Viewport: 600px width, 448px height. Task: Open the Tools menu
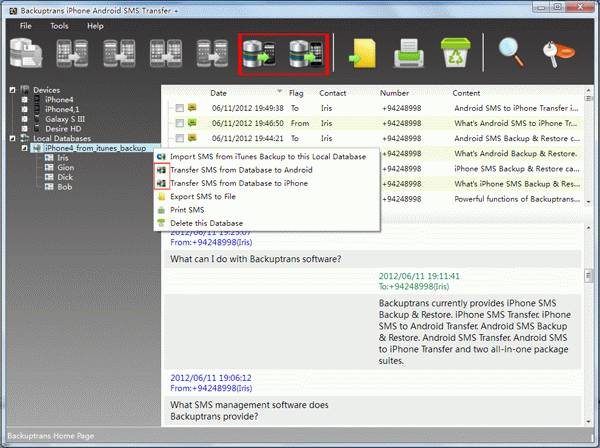(x=59, y=26)
